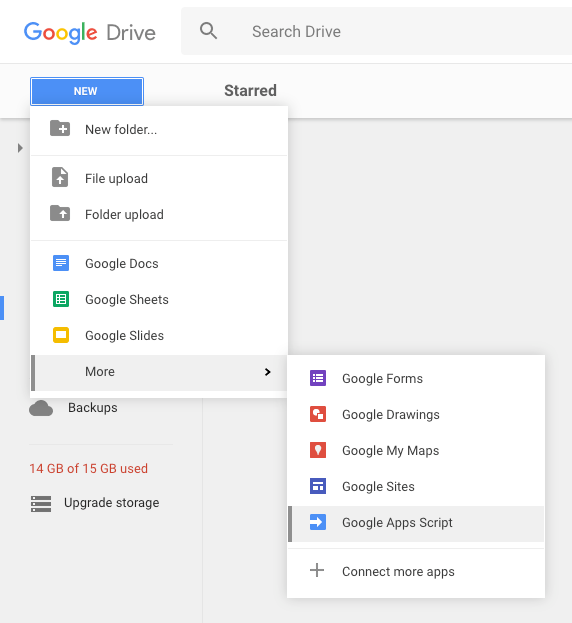Choose Connect more apps
572x623 pixels.
point(416,571)
